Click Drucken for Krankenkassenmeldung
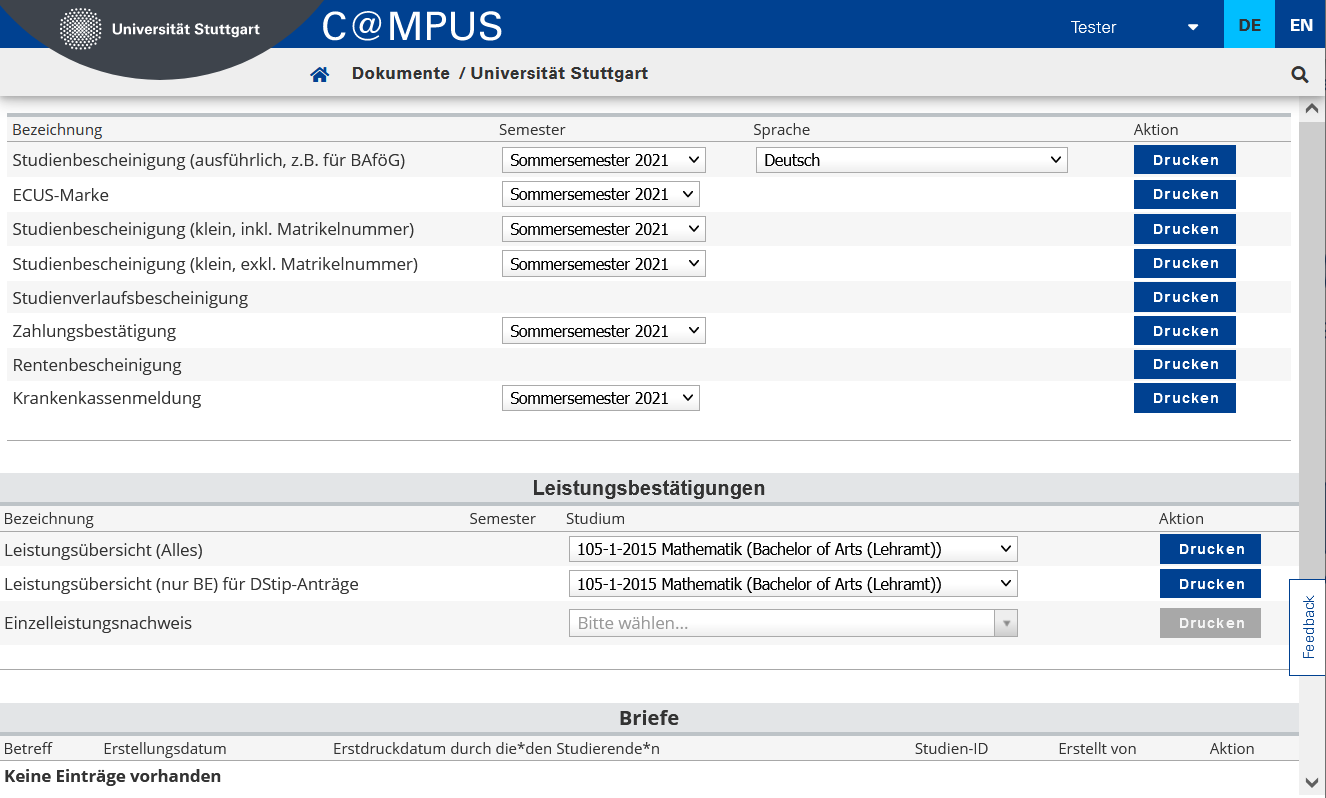1326x798 pixels. (1185, 398)
